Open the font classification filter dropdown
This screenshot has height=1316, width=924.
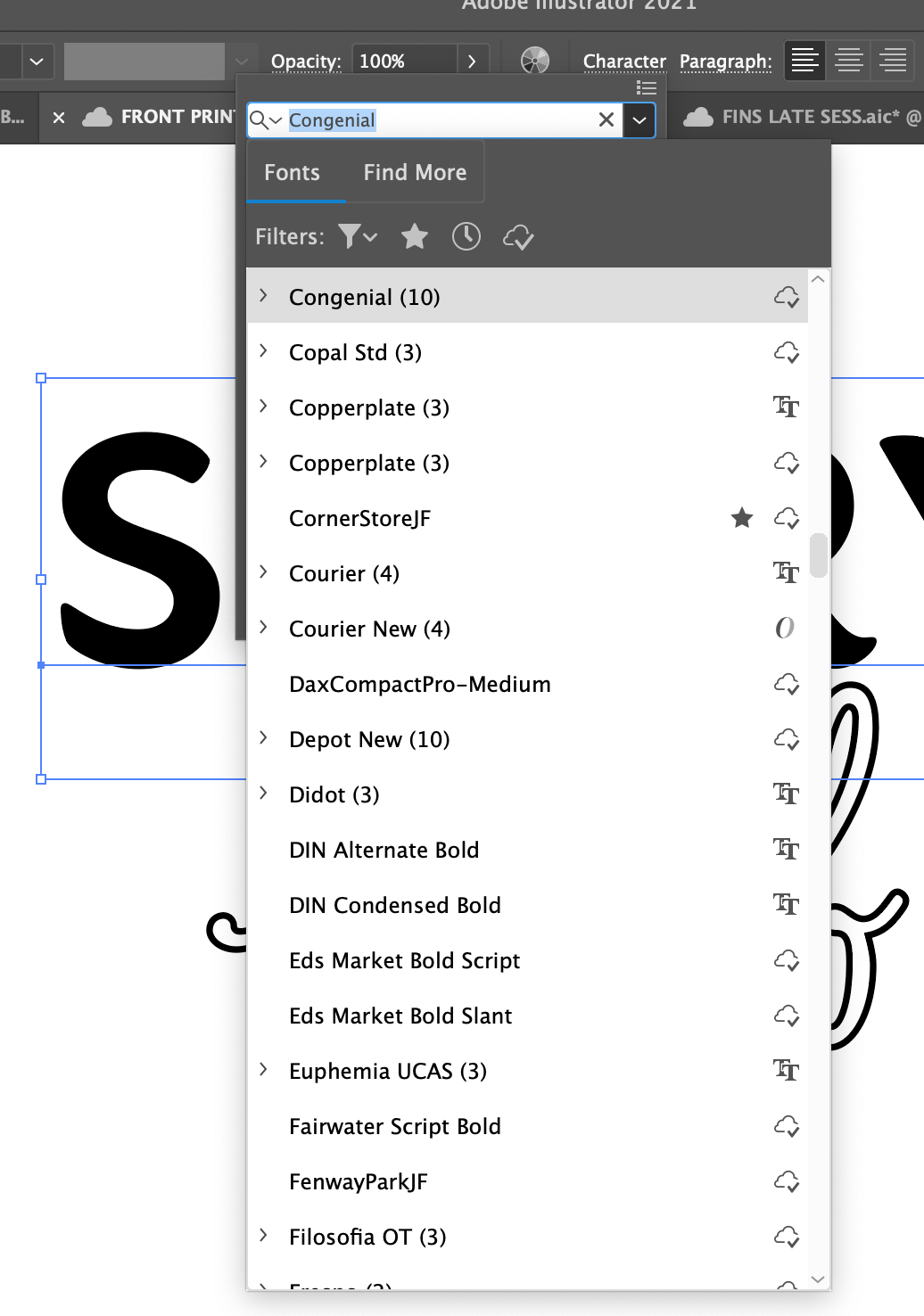(356, 236)
